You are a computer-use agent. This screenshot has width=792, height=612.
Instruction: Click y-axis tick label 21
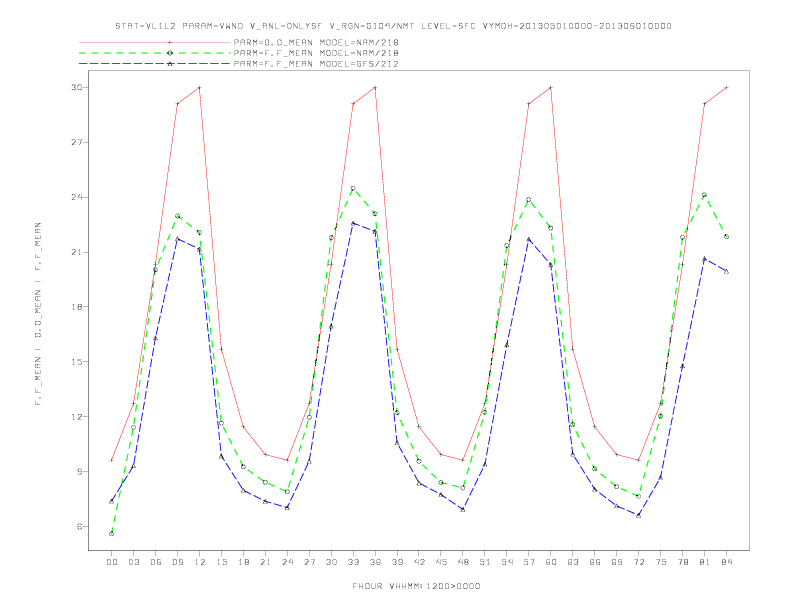[76, 252]
